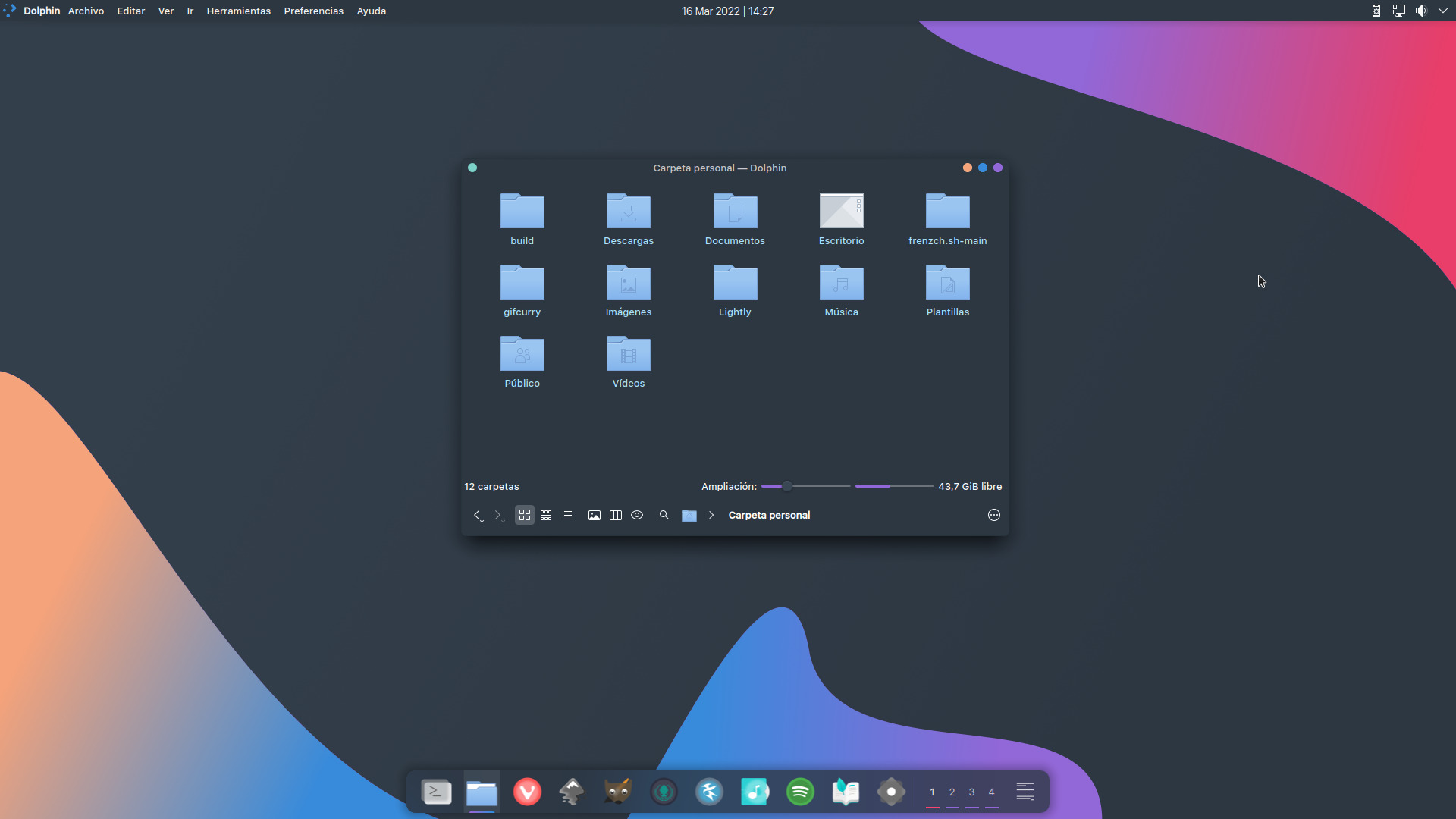The width and height of the screenshot is (1456, 819).
Task: Toggle hidden files with the eye icon
Action: point(637,516)
